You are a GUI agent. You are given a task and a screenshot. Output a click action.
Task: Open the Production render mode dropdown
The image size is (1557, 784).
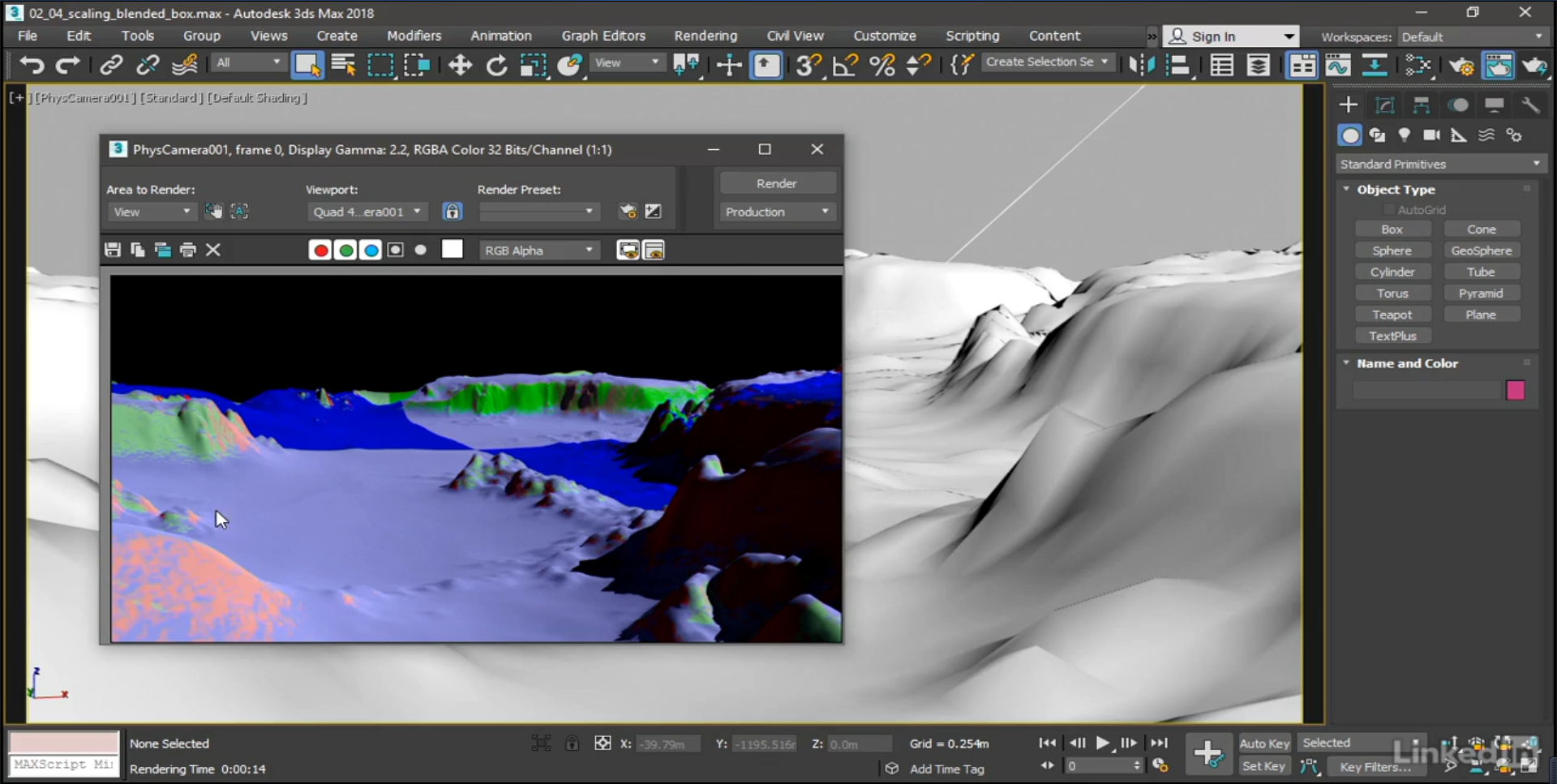(x=777, y=212)
